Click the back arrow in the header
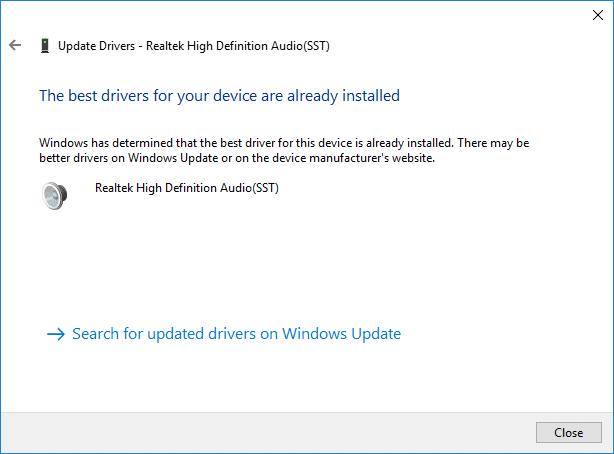 (15, 45)
